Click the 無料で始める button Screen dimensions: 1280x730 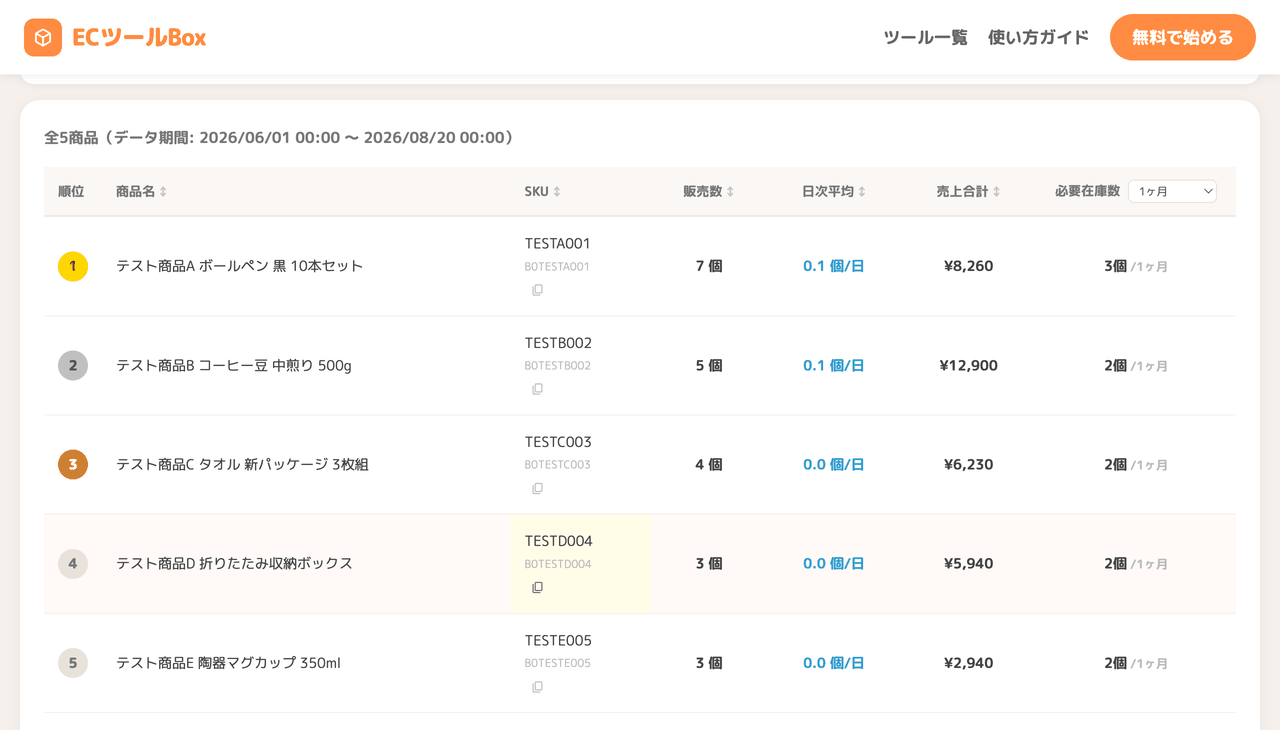[x=1182, y=37]
